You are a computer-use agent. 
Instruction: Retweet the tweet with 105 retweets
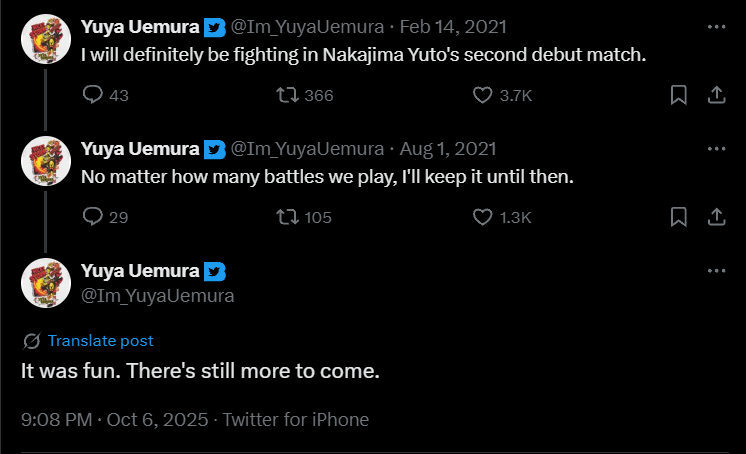click(x=285, y=216)
